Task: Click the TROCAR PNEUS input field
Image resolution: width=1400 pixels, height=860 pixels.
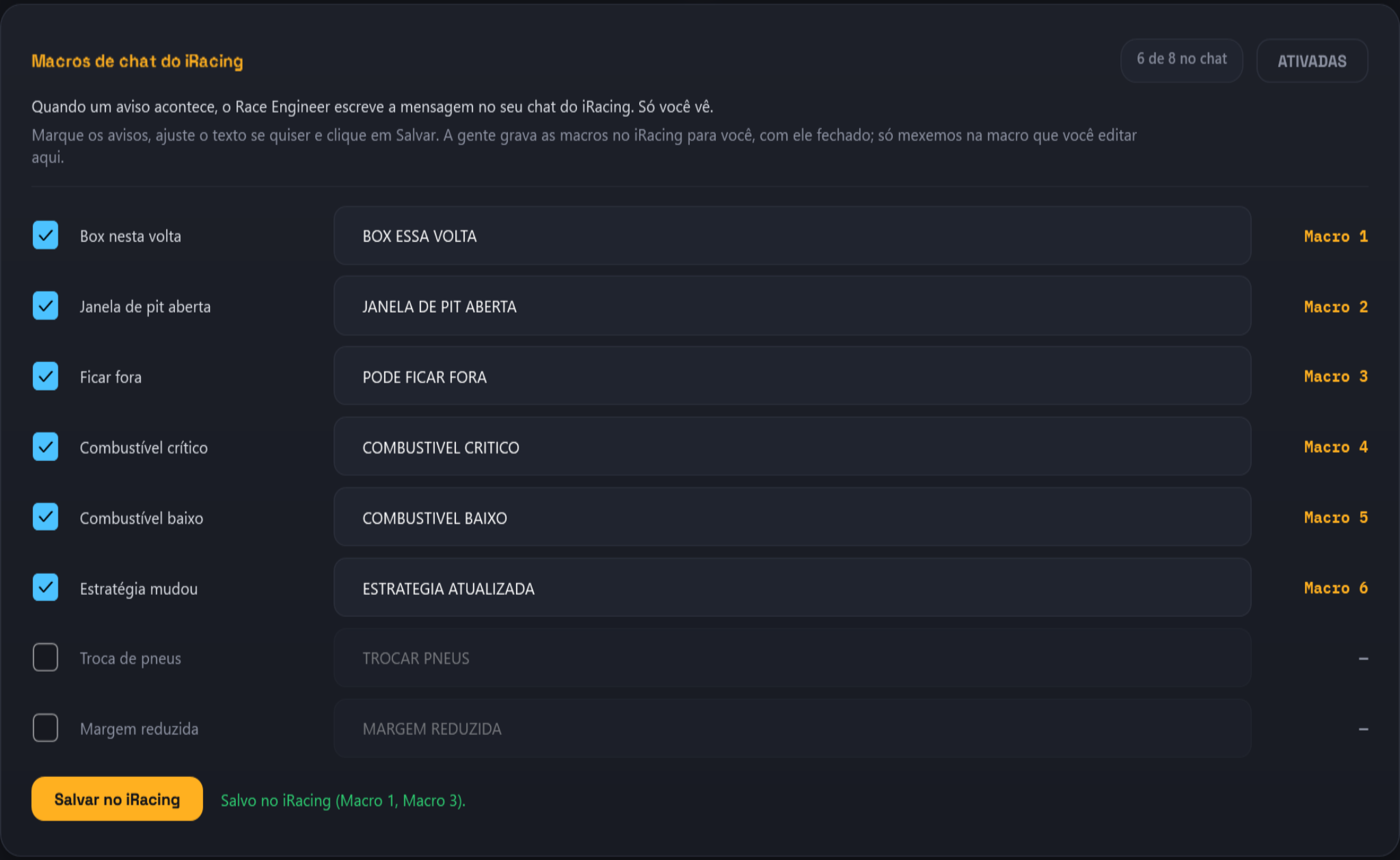Action: coord(792,658)
